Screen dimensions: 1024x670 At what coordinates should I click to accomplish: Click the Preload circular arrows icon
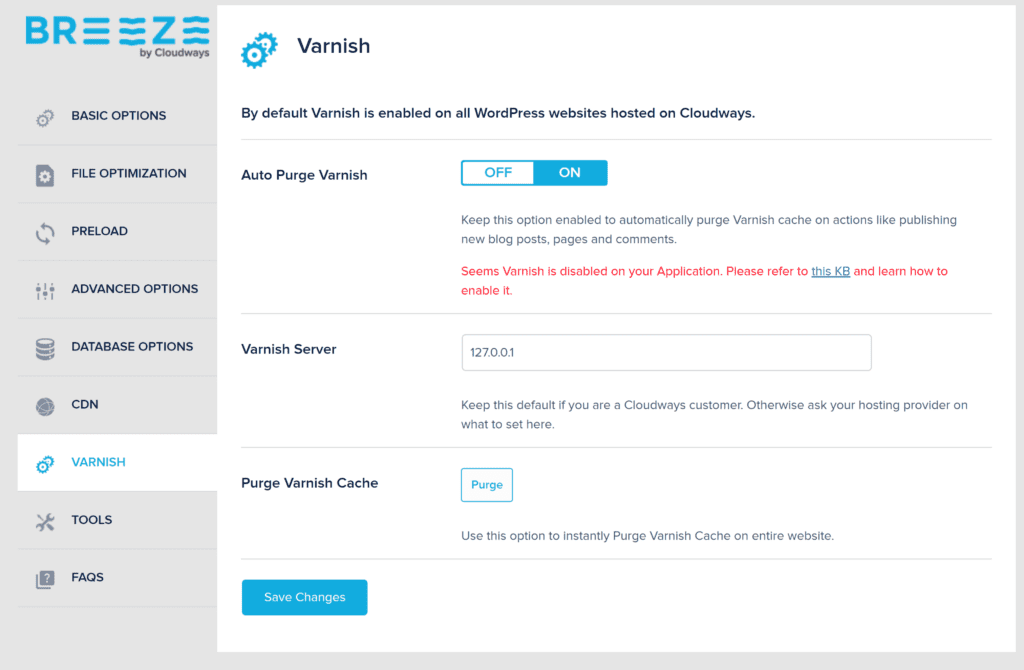click(45, 233)
